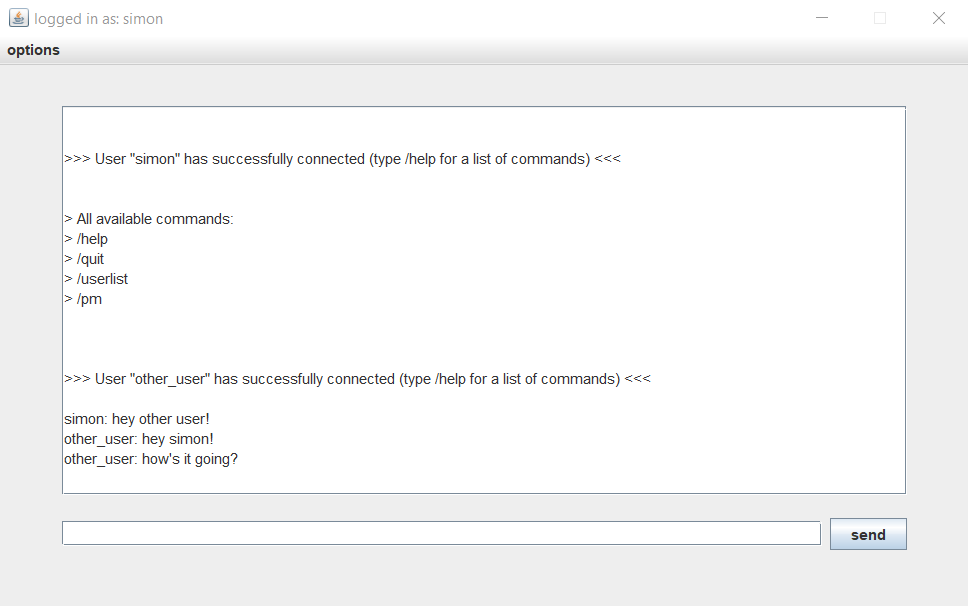This screenshot has height=606, width=968.
Task: Click the blank area below the last chat message
Action: 484,481
